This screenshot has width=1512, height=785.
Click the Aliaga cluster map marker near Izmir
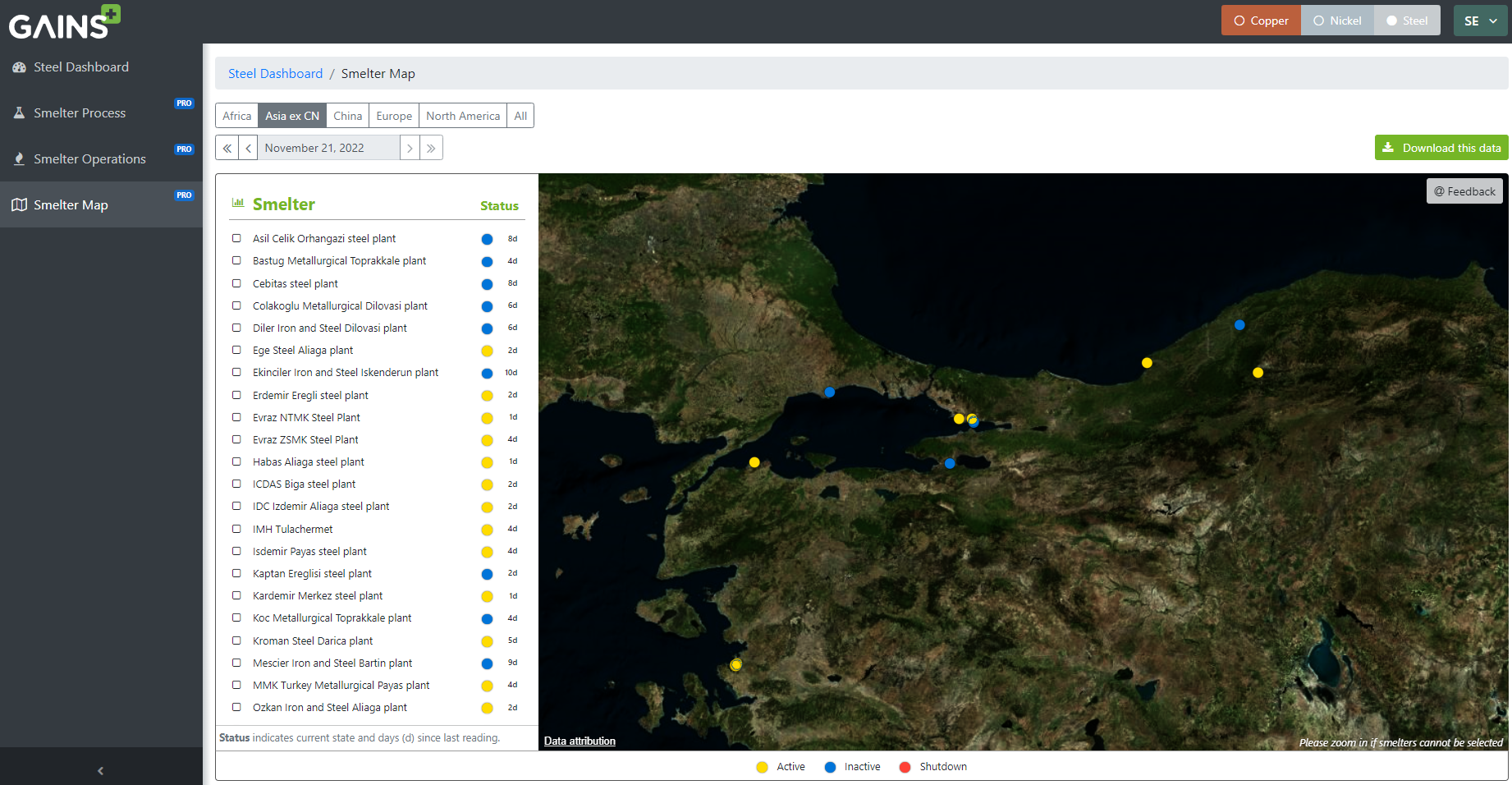[x=735, y=664]
